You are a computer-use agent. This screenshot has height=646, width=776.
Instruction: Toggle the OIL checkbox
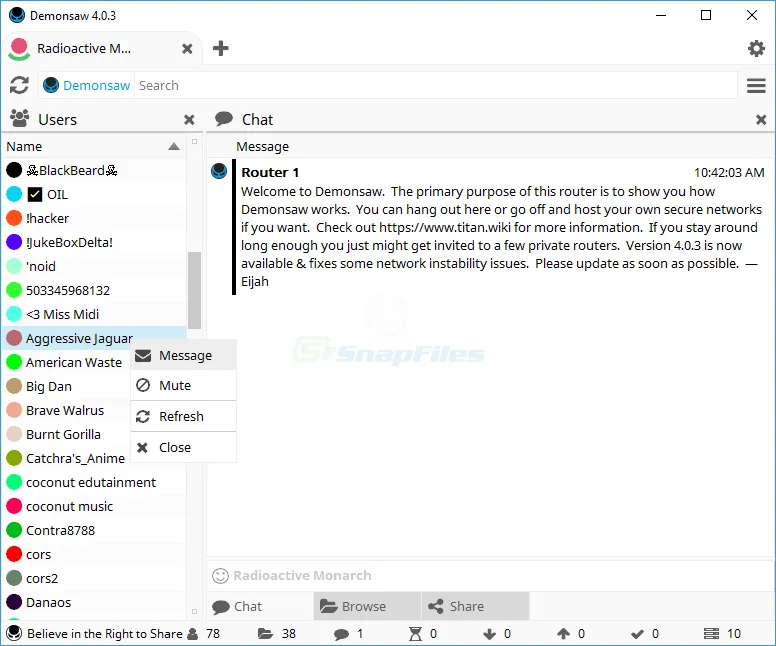(35, 195)
